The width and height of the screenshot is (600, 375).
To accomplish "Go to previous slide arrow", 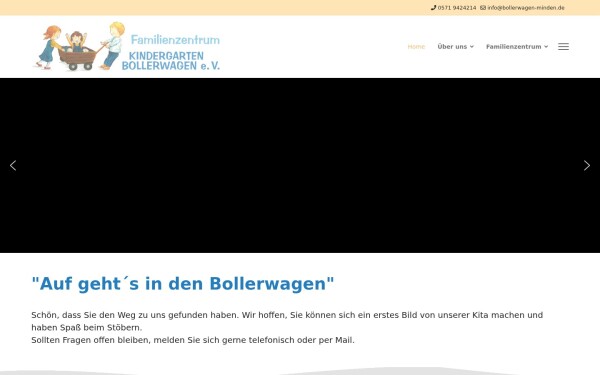I will pos(13,165).
